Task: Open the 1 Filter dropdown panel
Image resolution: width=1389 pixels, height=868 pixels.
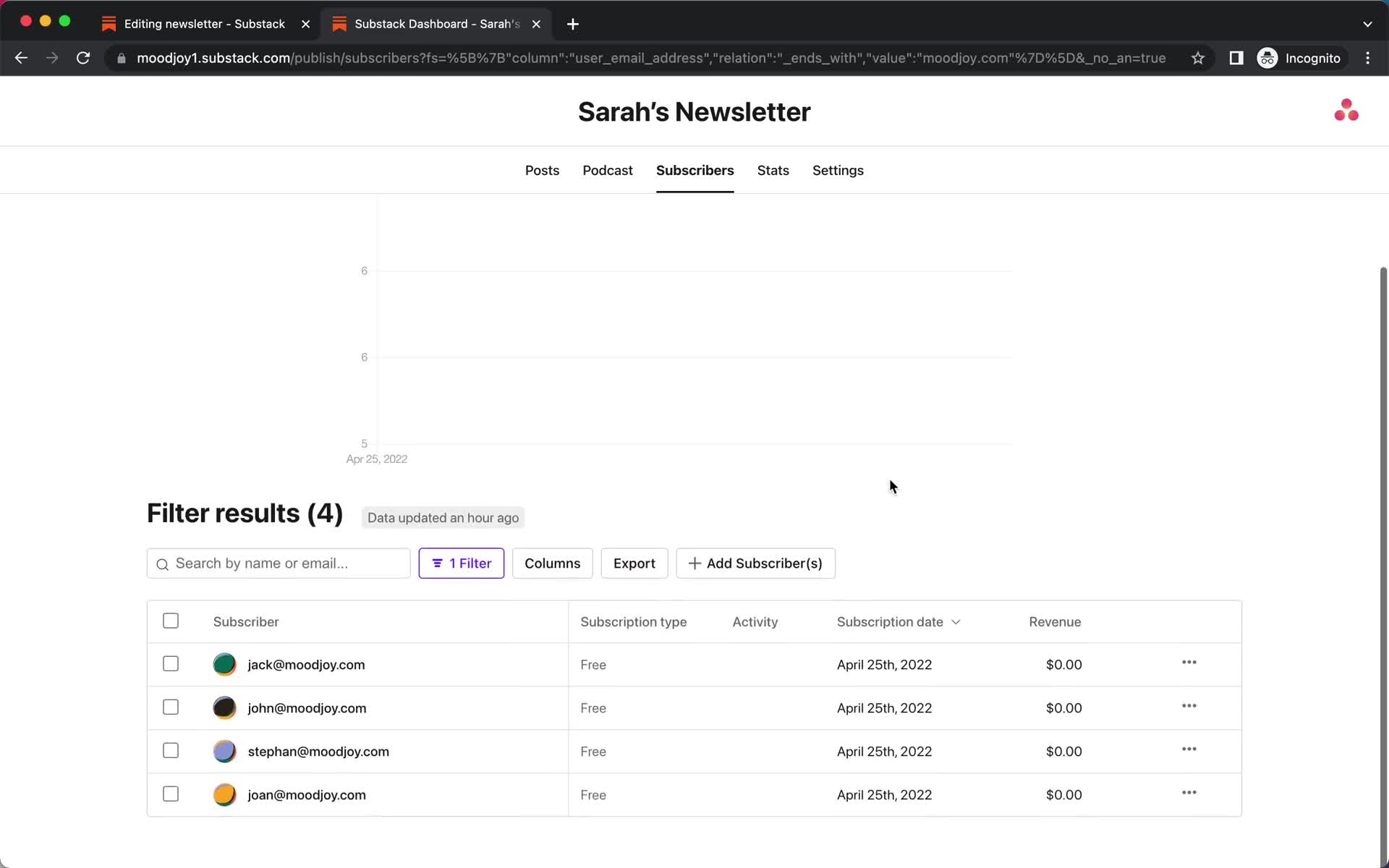Action: [461, 563]
